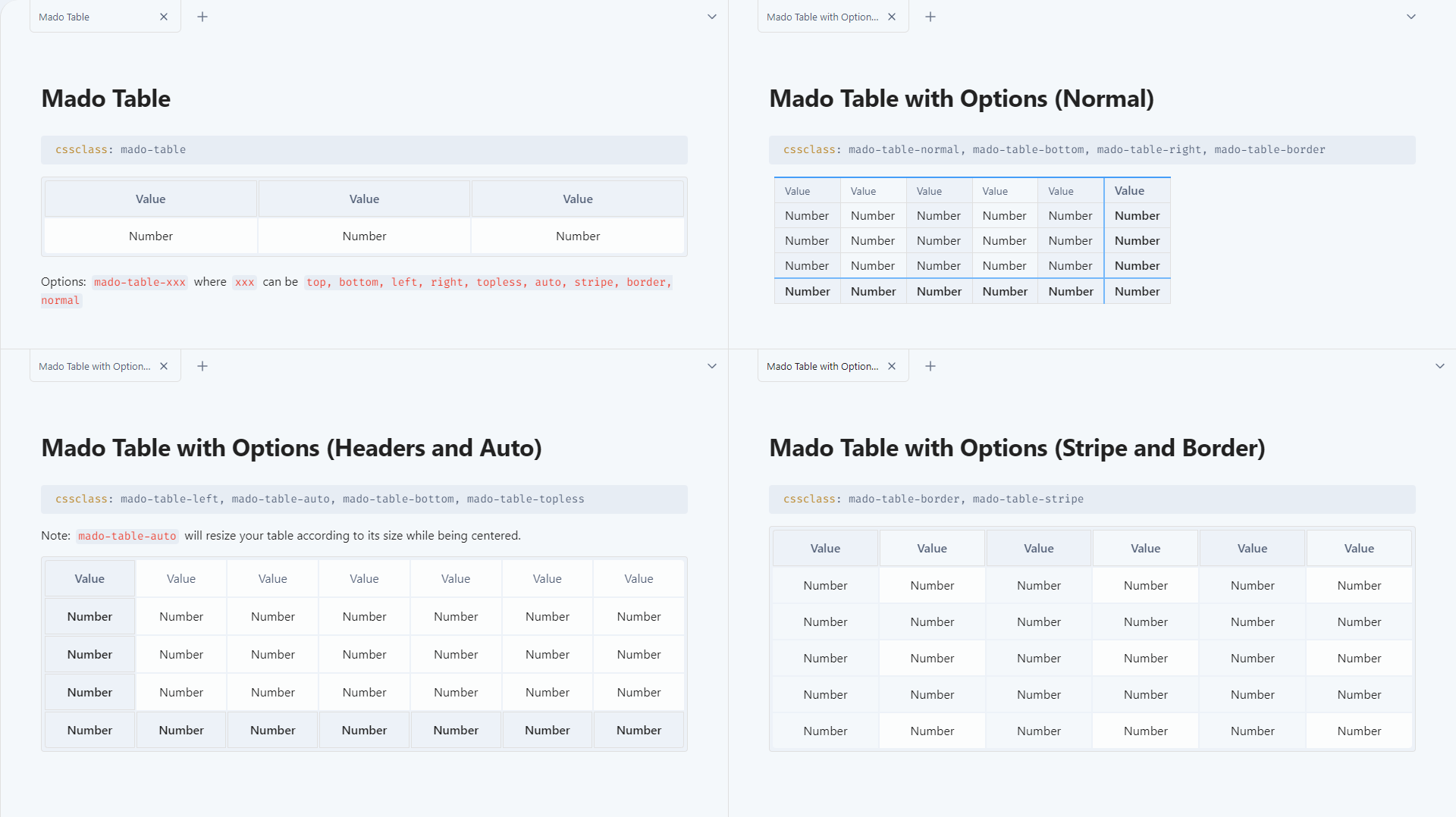The width and height of the screenshot is (1456, 817).
Task: Open new tab in top-left pane
Action: 202,17
